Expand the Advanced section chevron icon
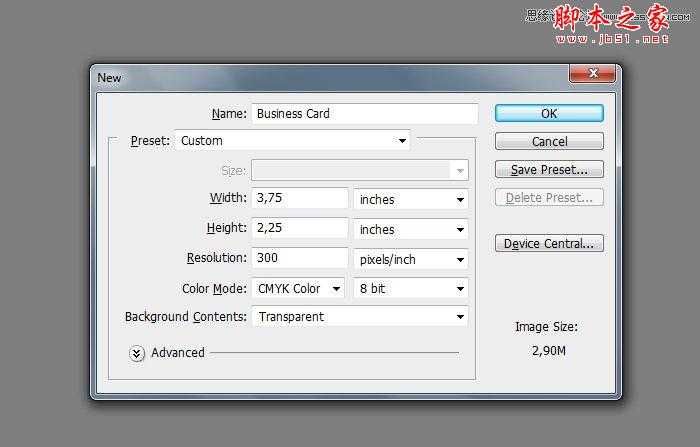 (138, 353)
